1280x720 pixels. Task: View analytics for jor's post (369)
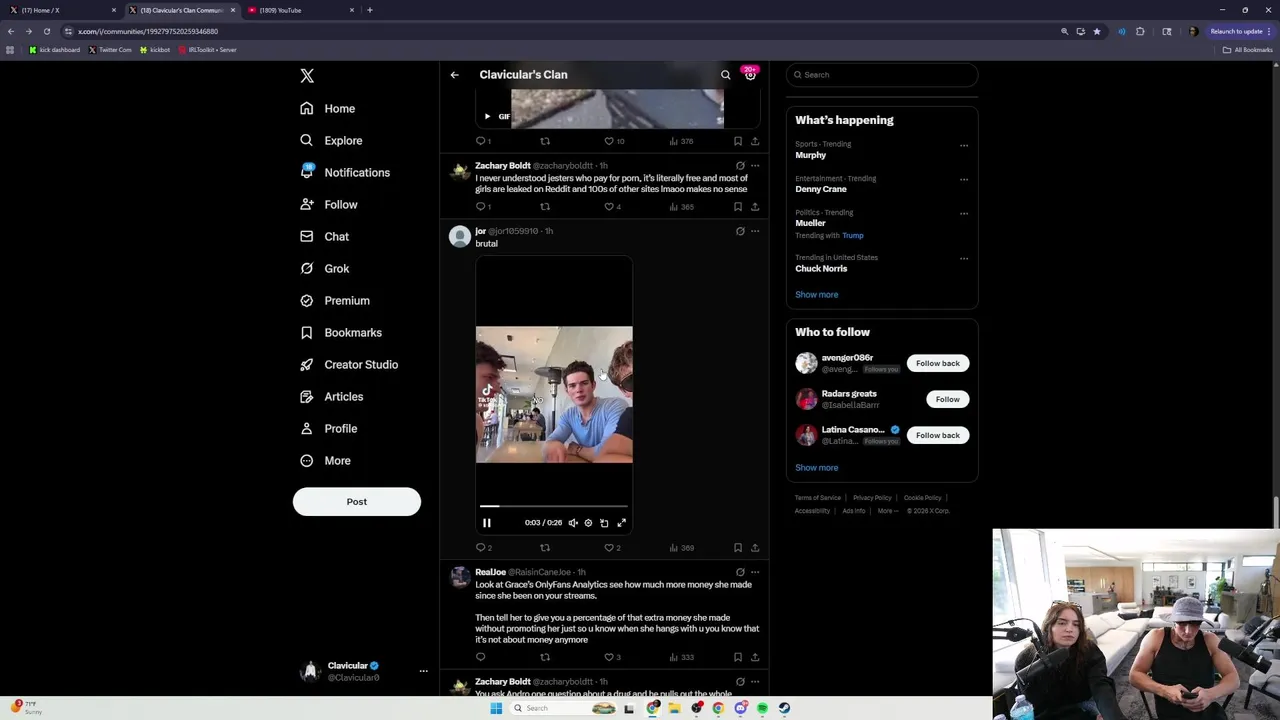coord(681,548)
